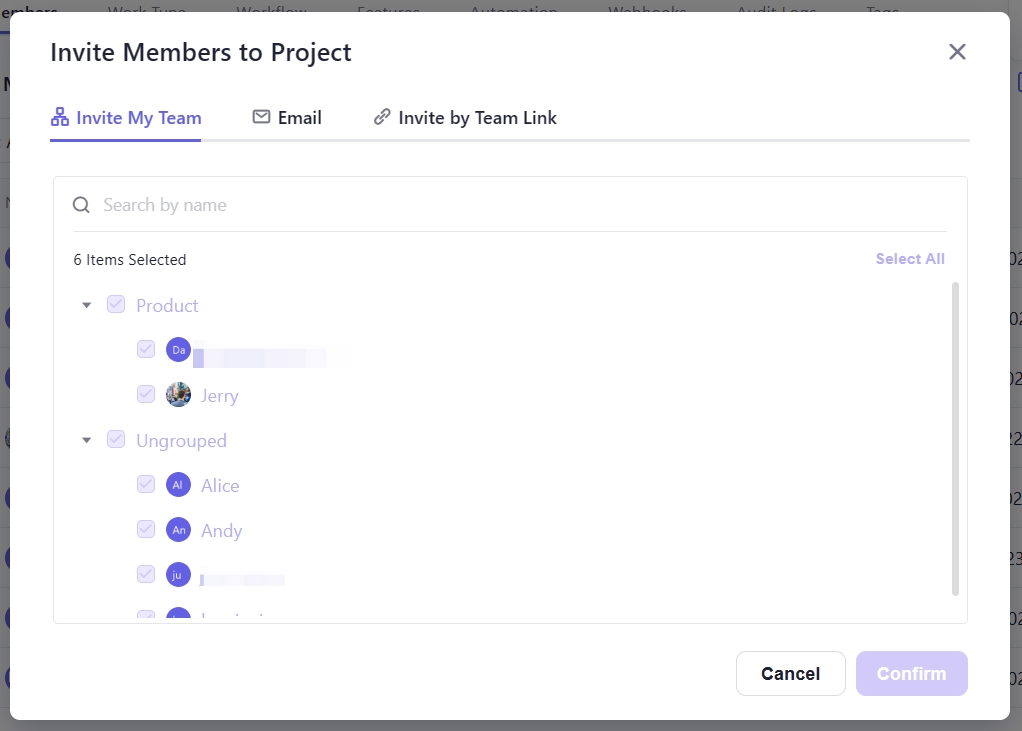Click the 'Da' member avatar icon

pyautogui.click(x=178, y=350)
